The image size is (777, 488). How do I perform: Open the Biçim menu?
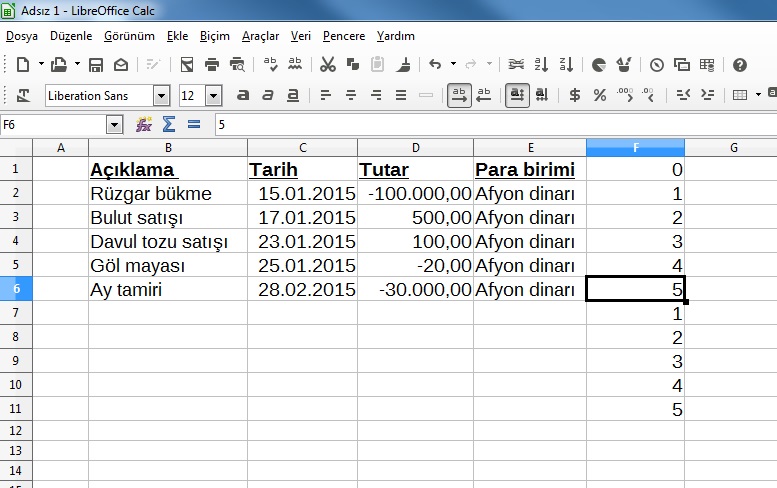tap(214, 36)
